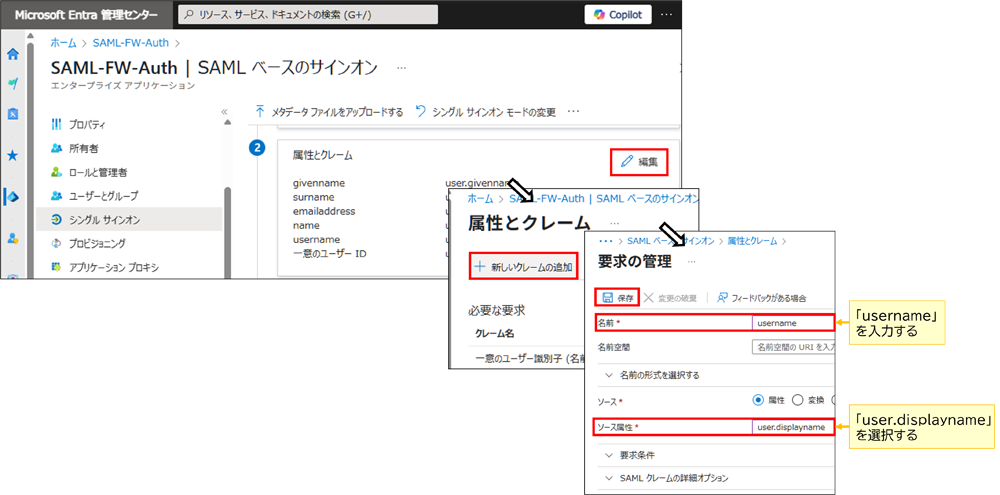The height and width of the screenshot is (495, 1000).
Task: Click the green flag icon in left rail
Action: (12, 84)
